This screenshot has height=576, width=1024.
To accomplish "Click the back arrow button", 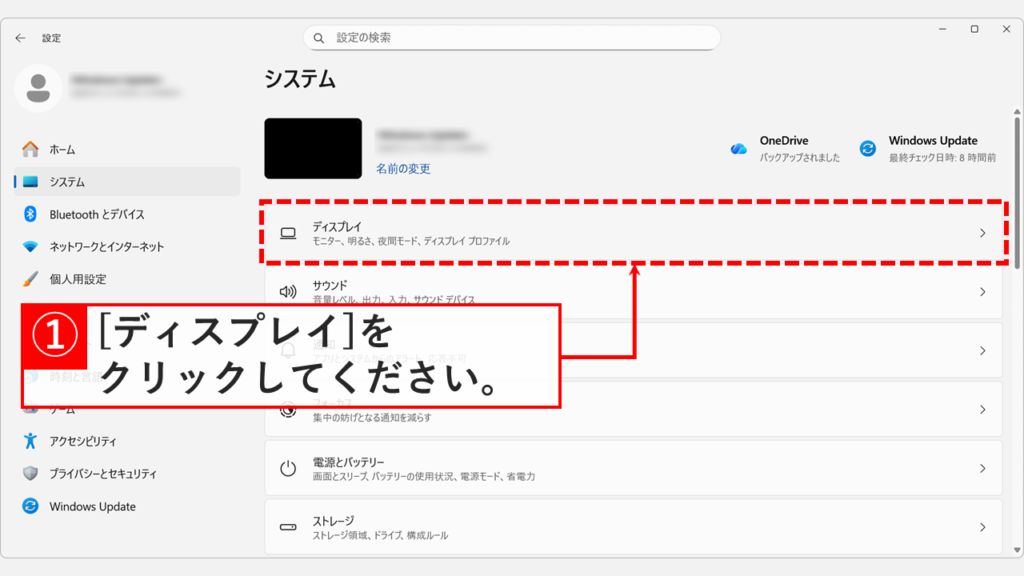I will (21, 38).
